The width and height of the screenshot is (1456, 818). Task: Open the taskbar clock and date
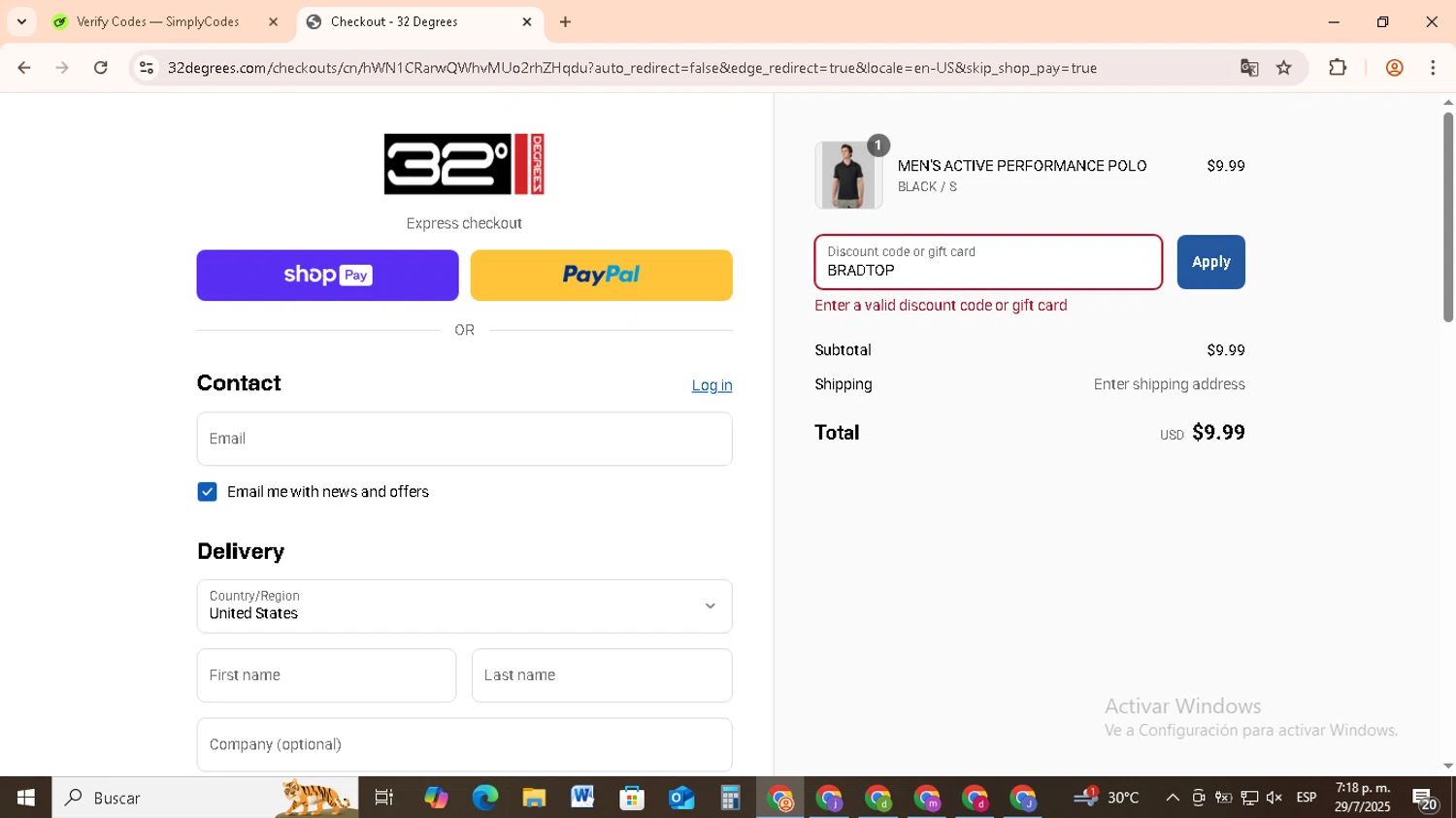pos(1363,798)
